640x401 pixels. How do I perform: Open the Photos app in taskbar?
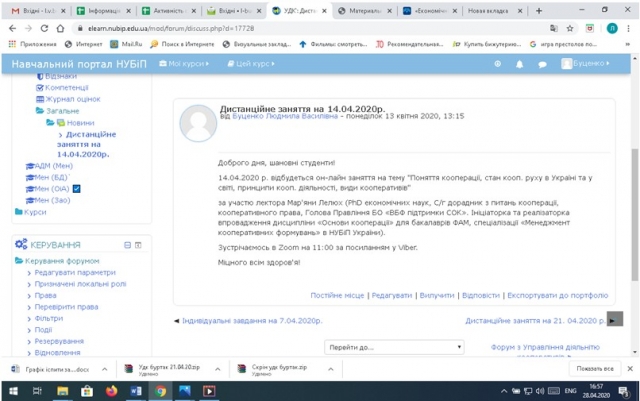[184, 391]
